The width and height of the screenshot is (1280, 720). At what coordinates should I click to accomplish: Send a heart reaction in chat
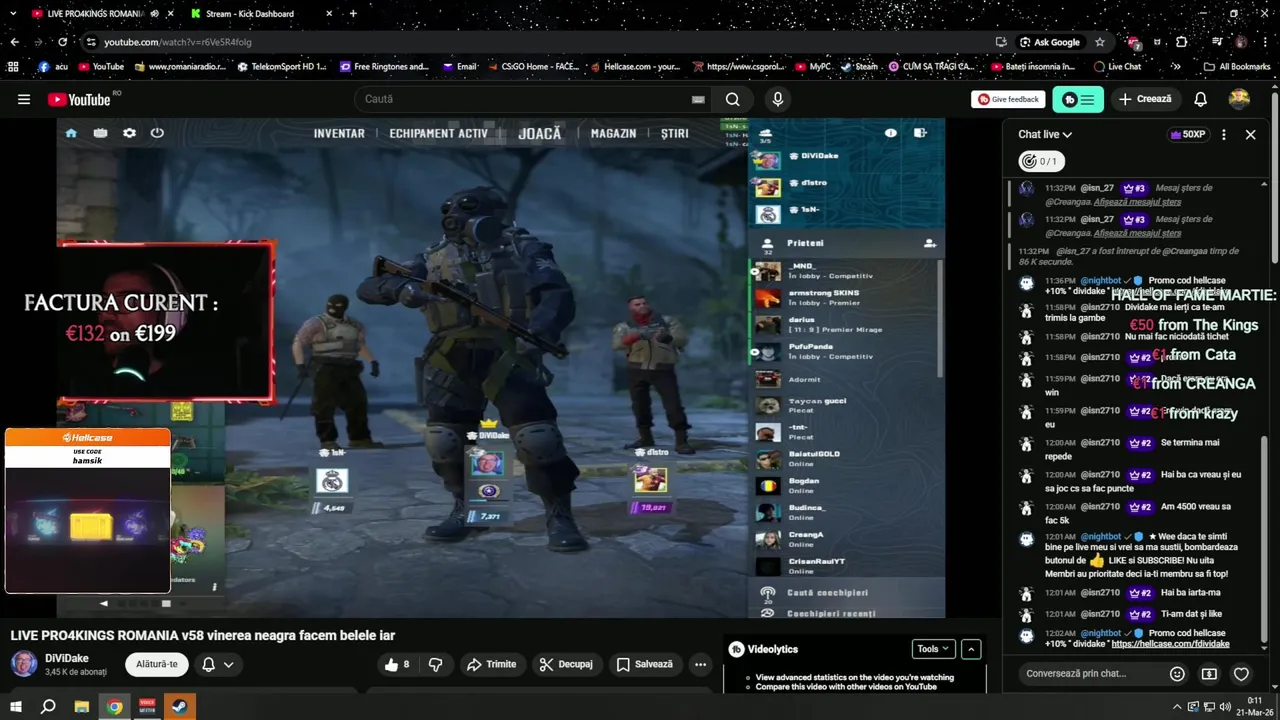(x=1241, y=674)
